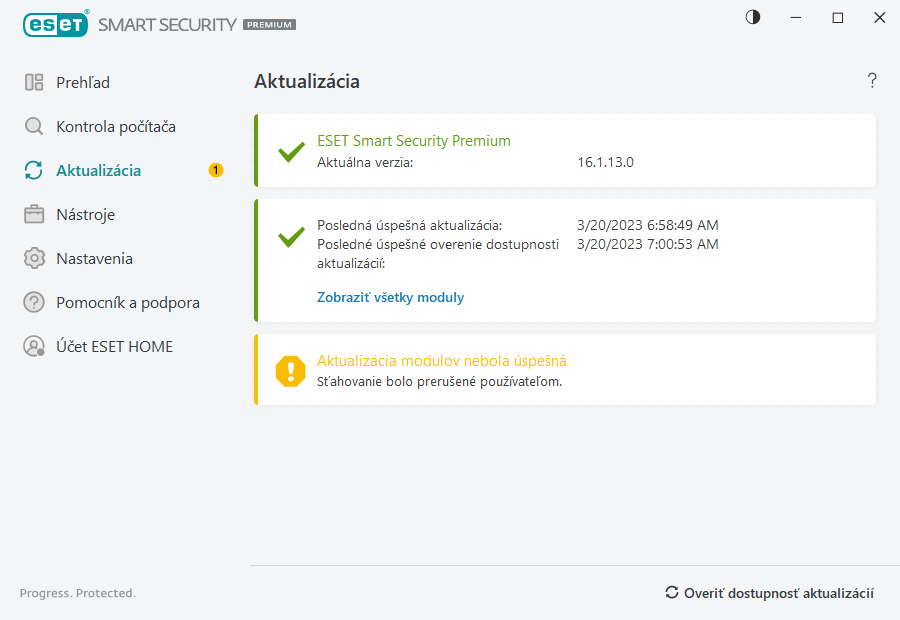Click the Účet ESET HOME user icon
The height and width of the screenshot is (620, 900).
[34, 347]
